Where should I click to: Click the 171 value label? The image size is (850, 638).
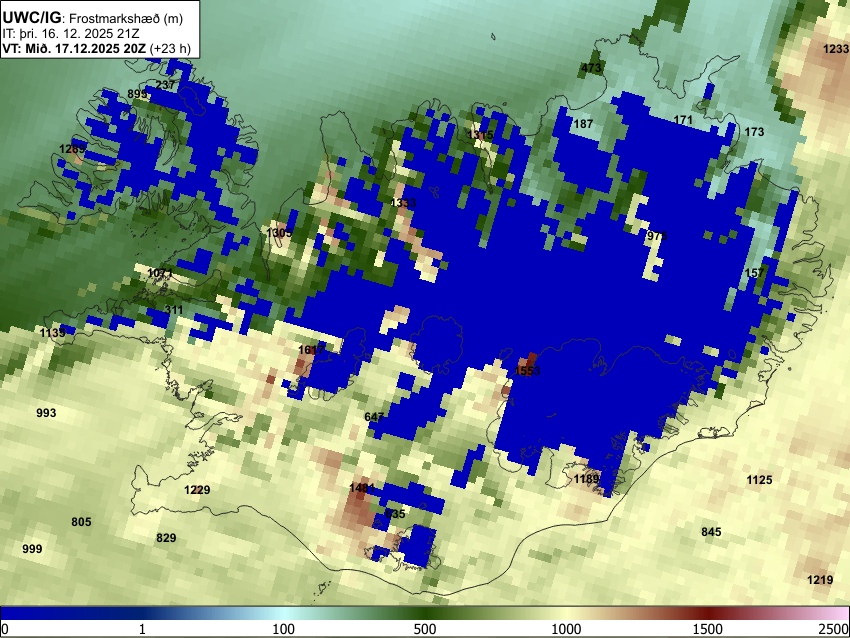coord(683,120)
